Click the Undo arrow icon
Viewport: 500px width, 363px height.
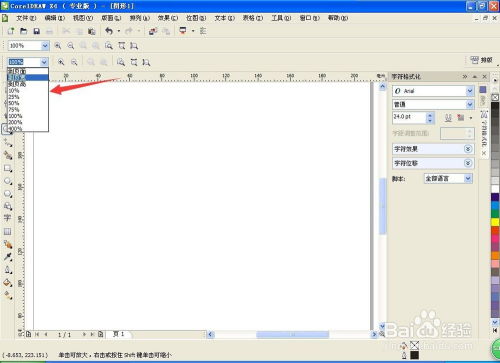tap(109, 31)
